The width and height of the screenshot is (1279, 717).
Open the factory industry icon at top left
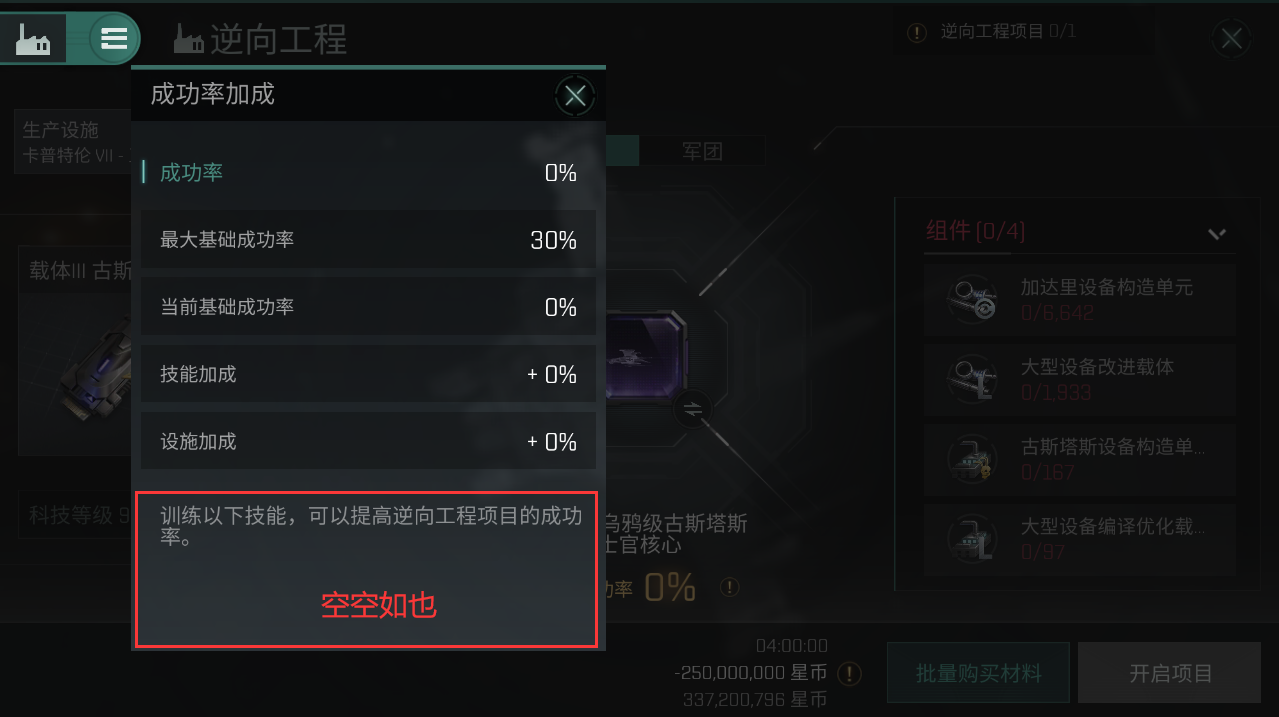click(34, 39)
